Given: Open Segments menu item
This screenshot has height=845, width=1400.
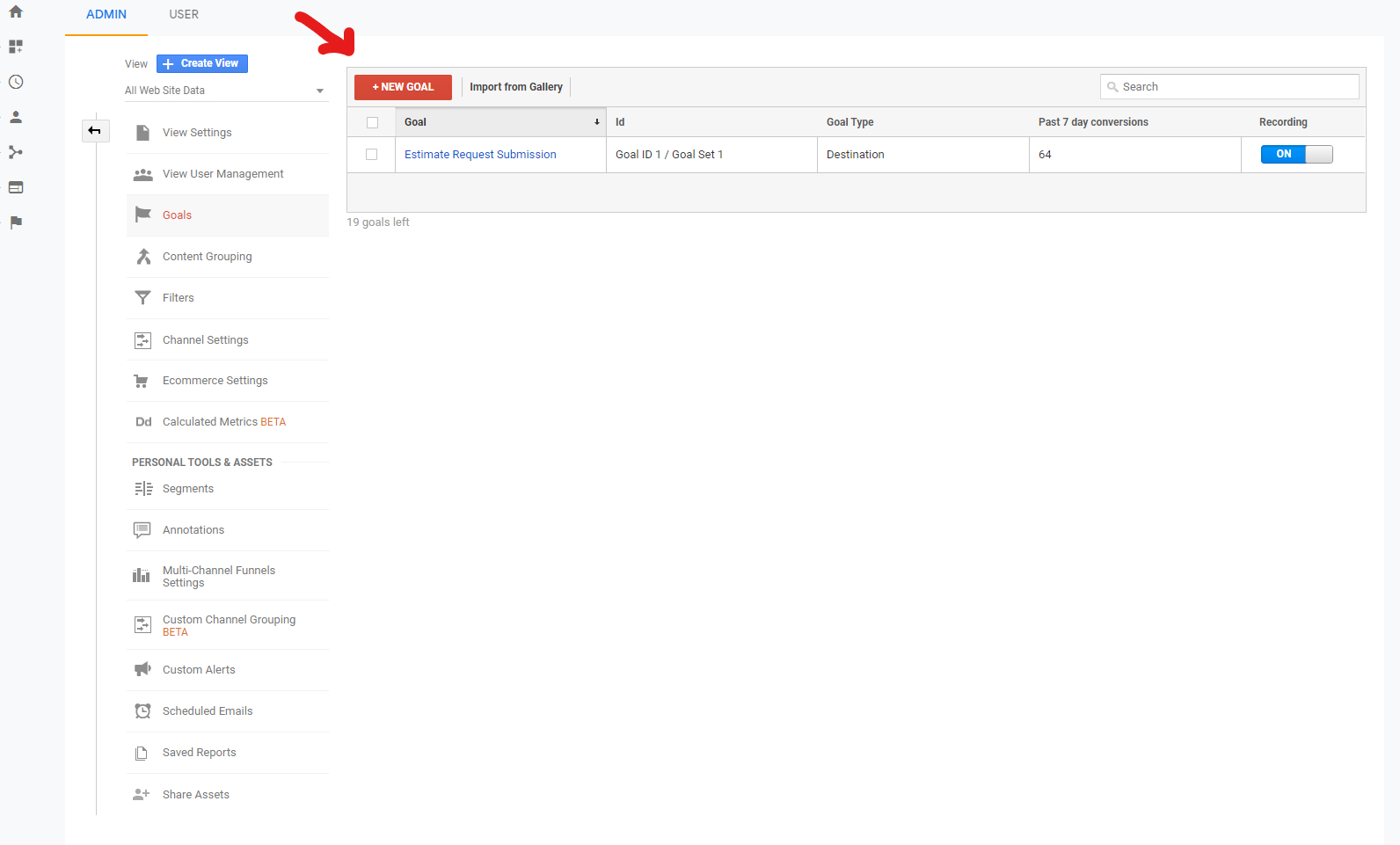Looking at the screenshot, I should pyautogui.click(x=228, y=489).
